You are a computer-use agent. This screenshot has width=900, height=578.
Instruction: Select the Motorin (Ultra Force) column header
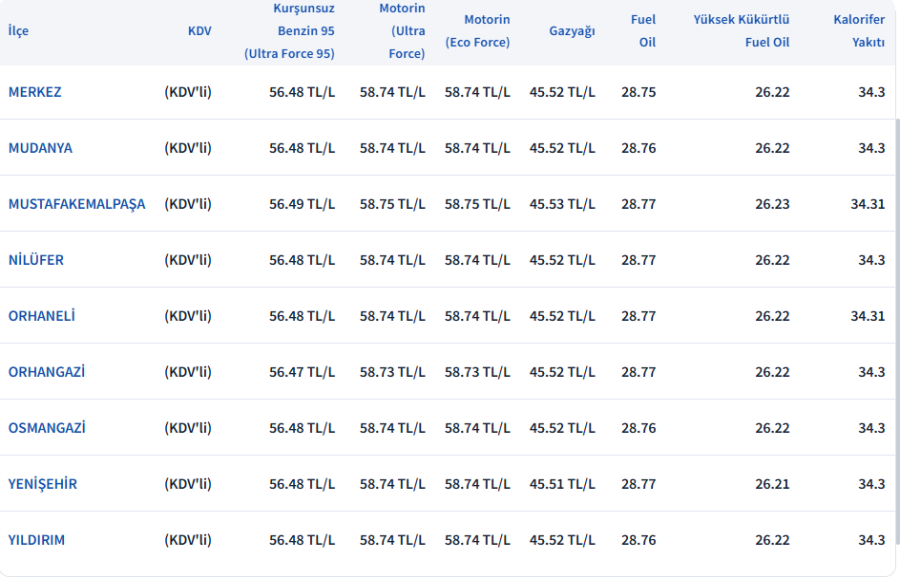click(x=402, y=31)
